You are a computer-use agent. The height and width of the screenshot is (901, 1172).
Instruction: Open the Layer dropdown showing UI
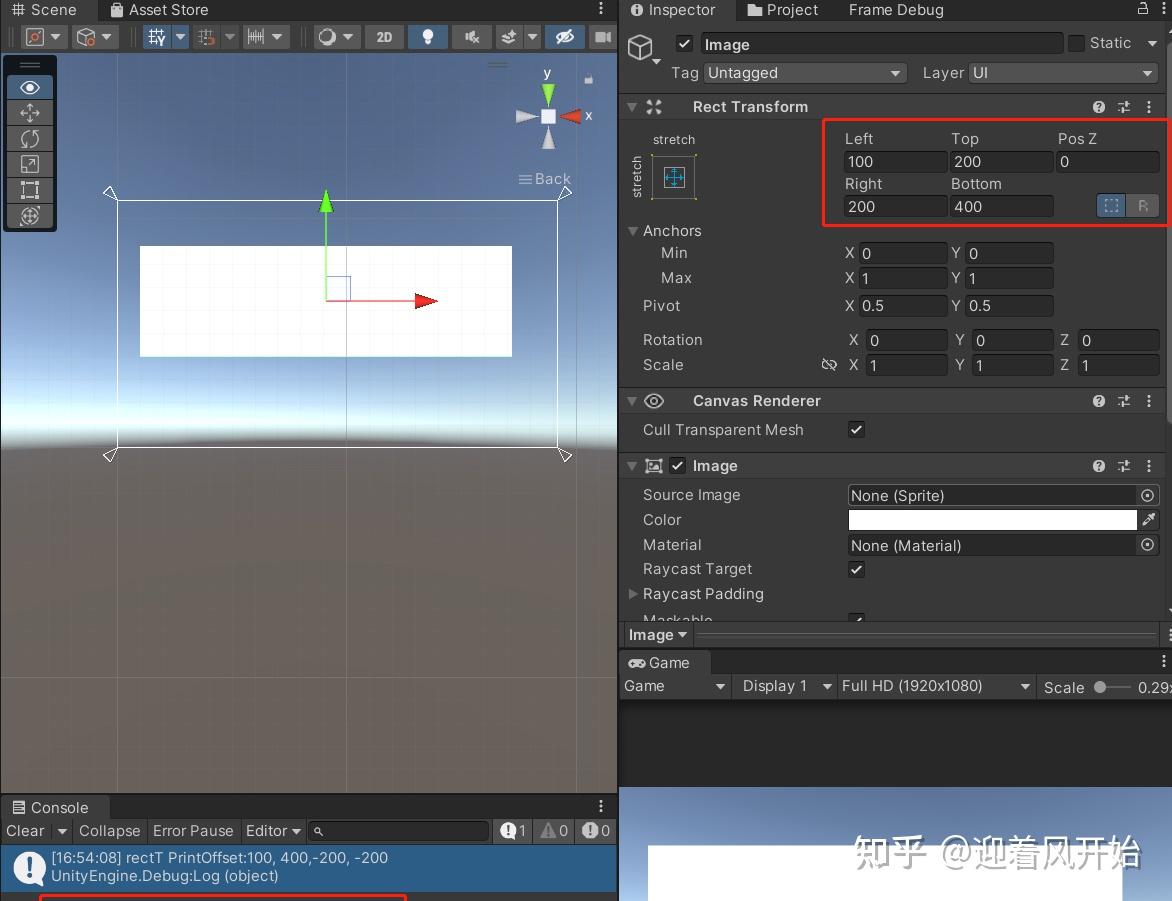pos(1062,73)
